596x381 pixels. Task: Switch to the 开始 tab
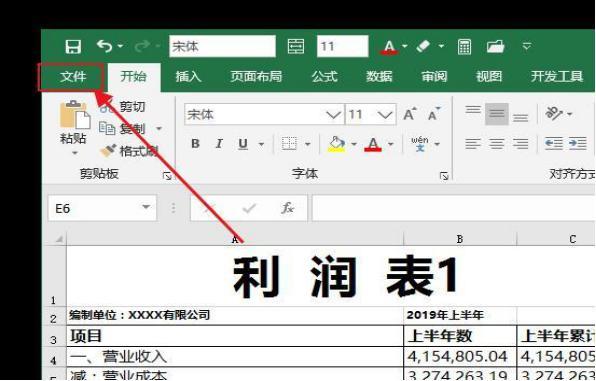(133, 76)
